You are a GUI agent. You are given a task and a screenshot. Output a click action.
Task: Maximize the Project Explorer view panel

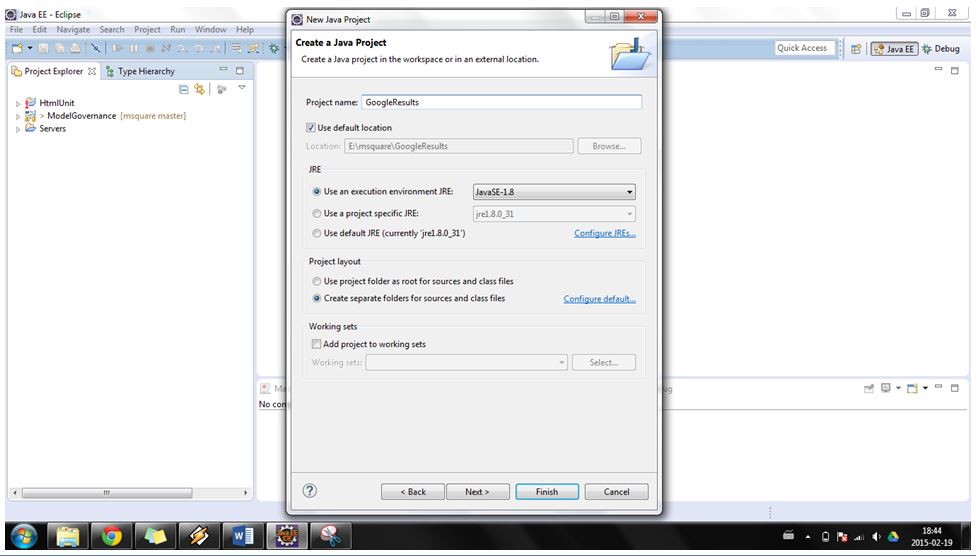tap(240, 71)
